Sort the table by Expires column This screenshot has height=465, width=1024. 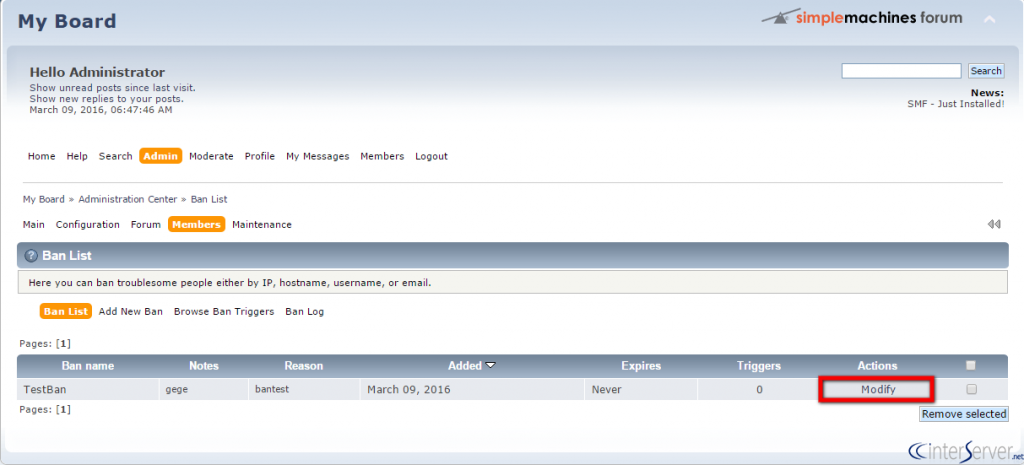click(641, 366)
